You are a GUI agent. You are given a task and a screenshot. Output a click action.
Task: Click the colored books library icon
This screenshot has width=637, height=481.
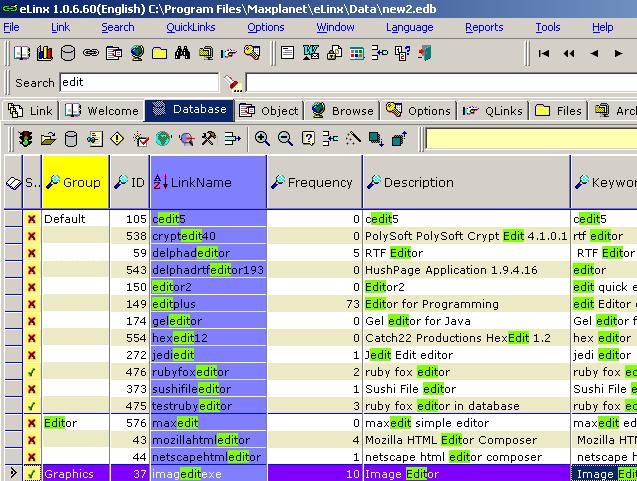(x=45, y=53)
